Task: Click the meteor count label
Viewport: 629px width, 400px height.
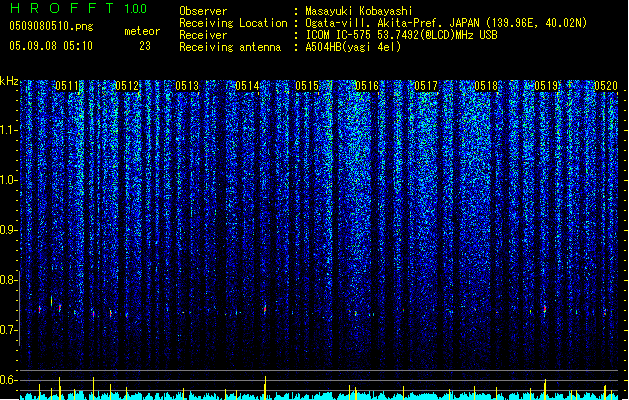Action: [x=142, y=31]
